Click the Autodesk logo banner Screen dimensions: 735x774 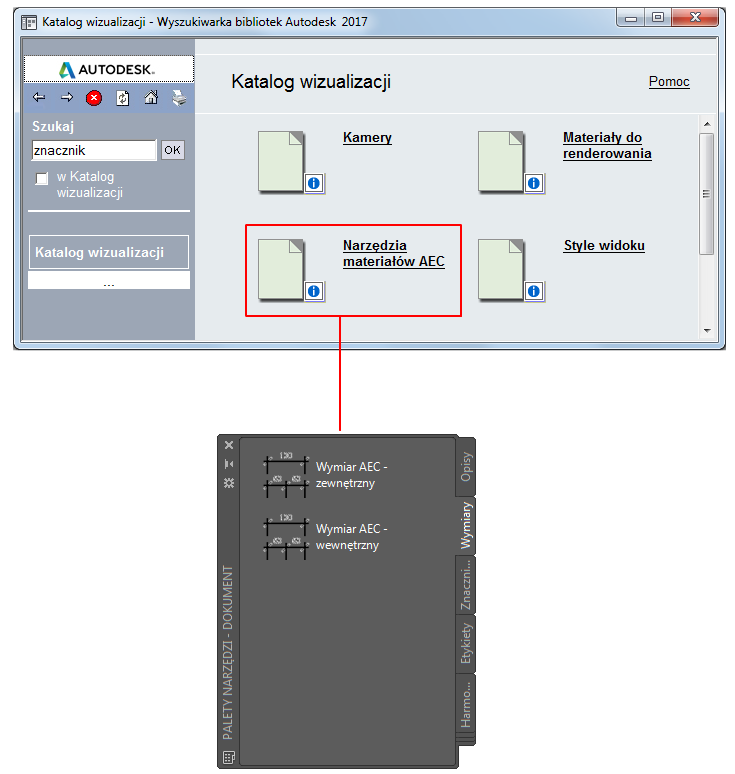(x=109, y=69)
